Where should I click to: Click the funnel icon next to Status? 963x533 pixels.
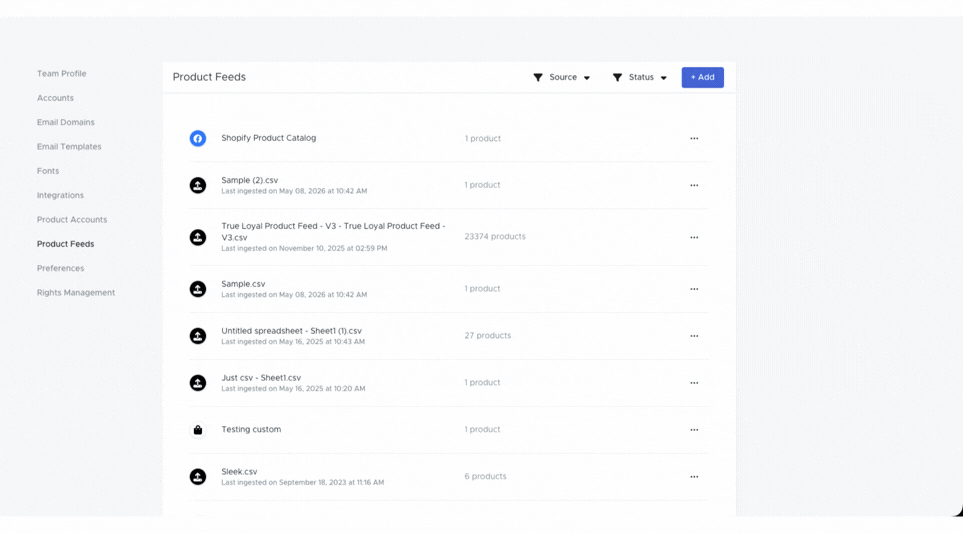[x=617, y=77]
